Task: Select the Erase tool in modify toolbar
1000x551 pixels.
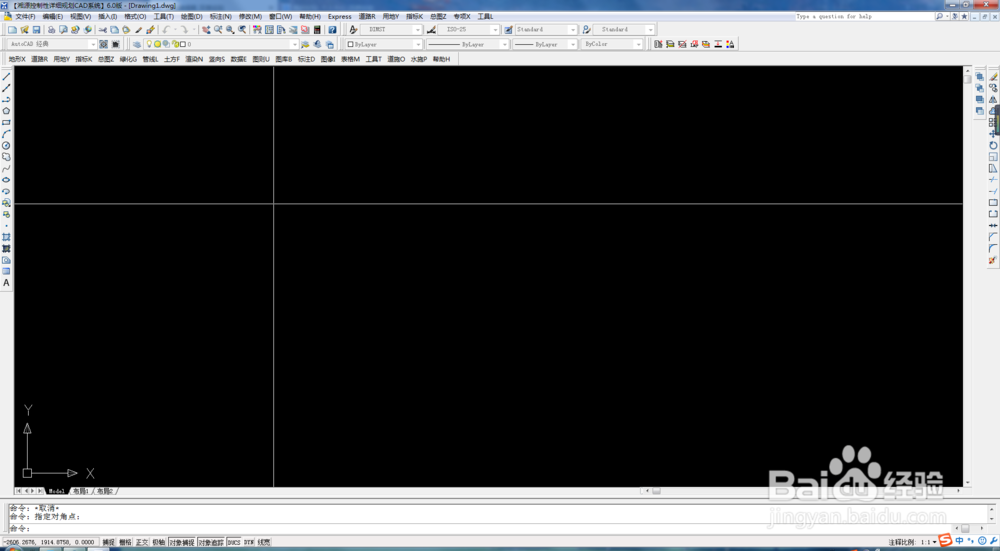Action: tap(993, 77)
